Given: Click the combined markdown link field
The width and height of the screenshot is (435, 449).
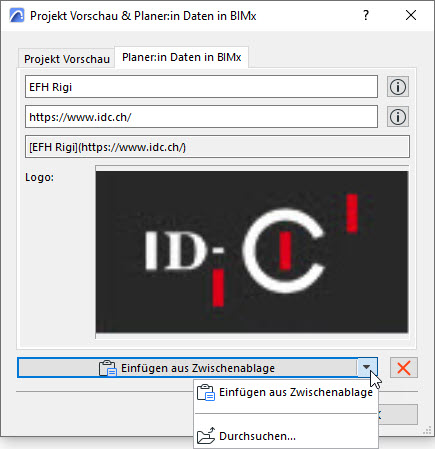Looking at the screenshot, I should [217, 147].
